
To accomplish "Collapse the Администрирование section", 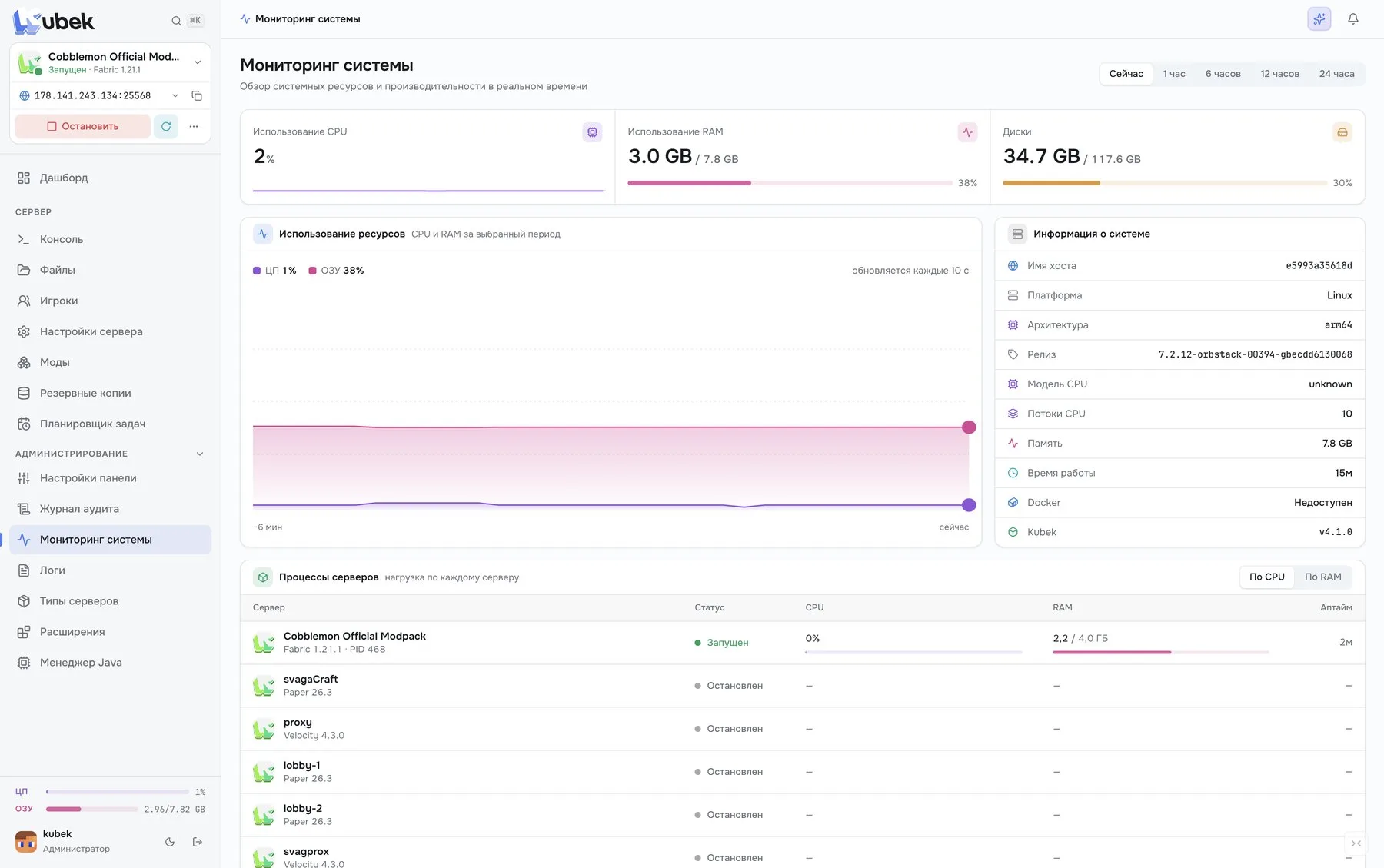I will click(x=200, y=454).
